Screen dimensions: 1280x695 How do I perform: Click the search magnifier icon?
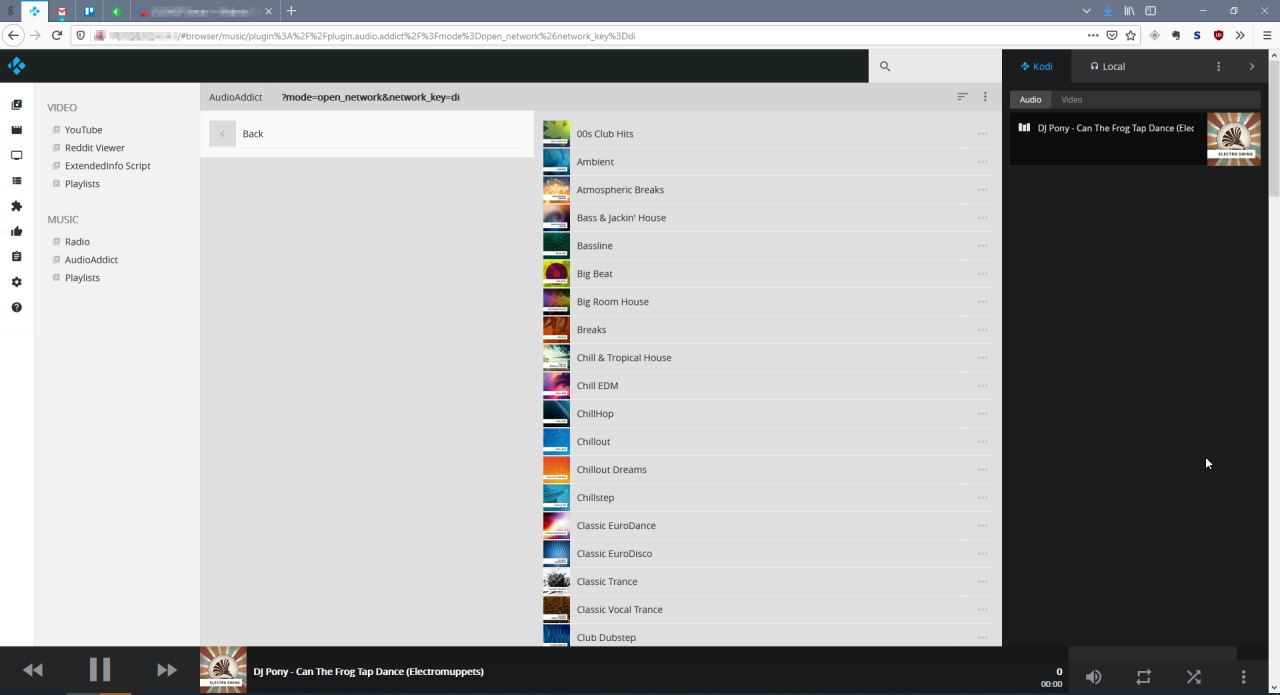tap(885, 66)
